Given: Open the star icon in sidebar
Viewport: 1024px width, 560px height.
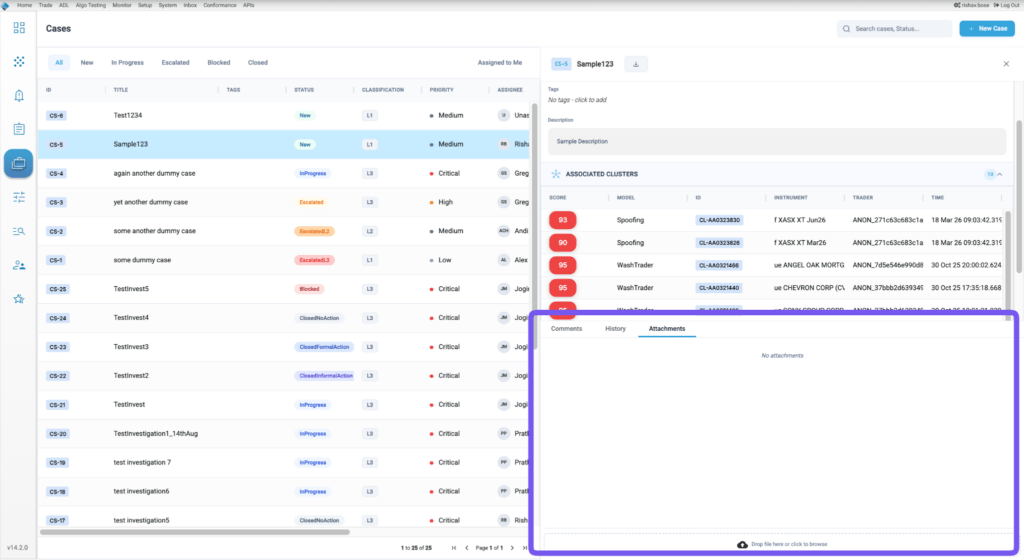Looking at the screenshot, I should coord(19,299).
